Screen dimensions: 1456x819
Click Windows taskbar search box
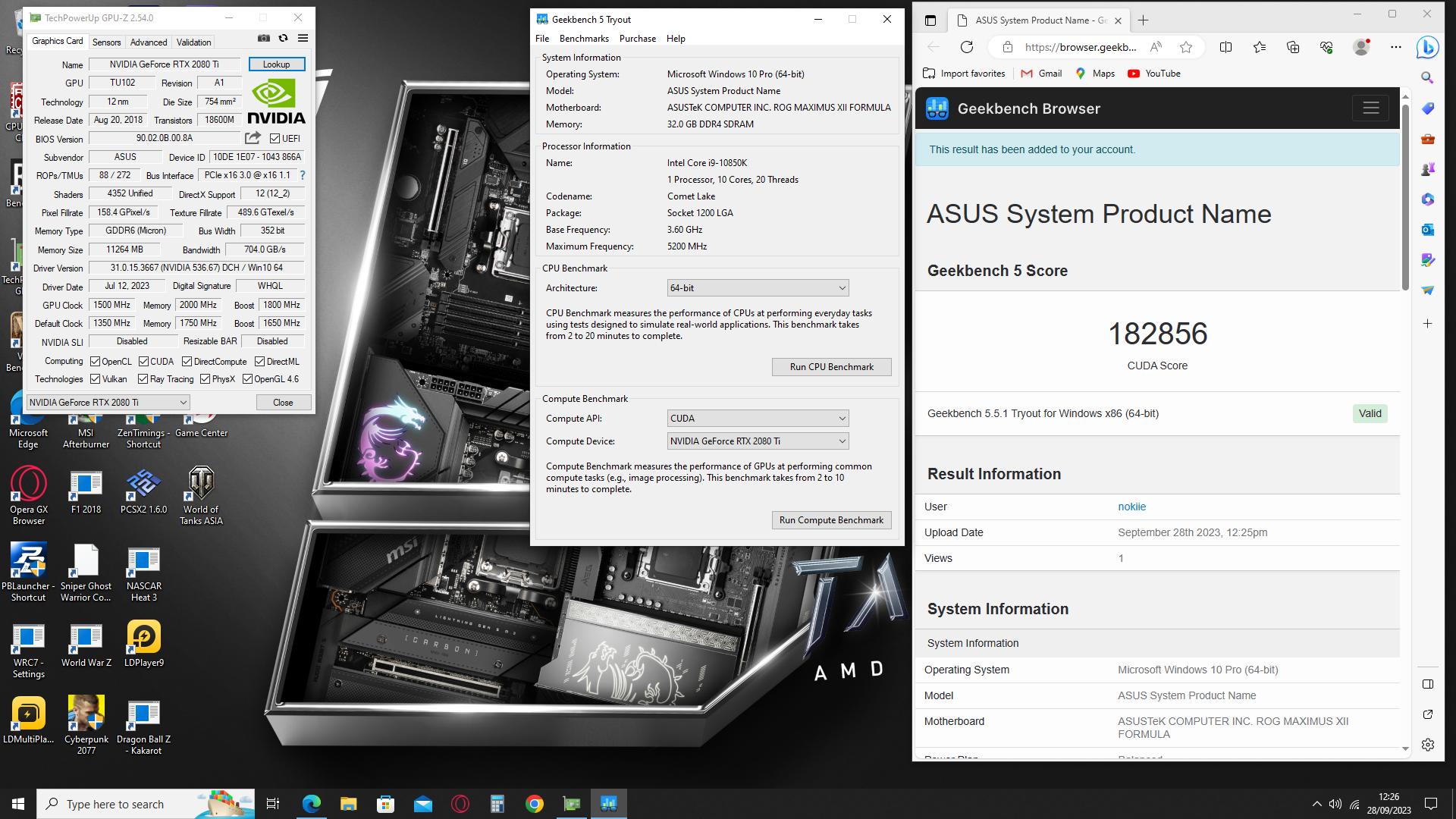pos(146,804)
